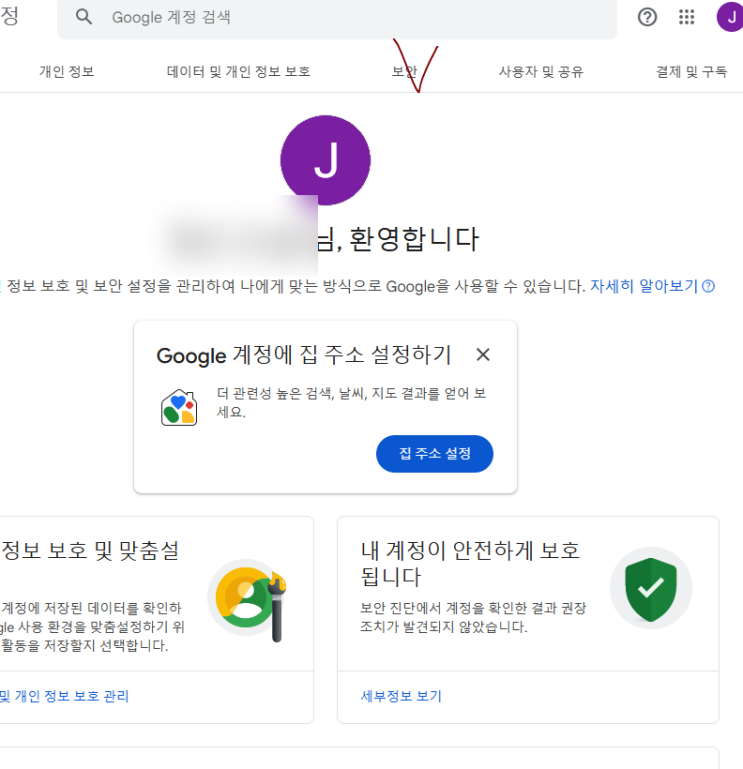Viewport: 743px width, 769px height.
Task: Click the 정보 보호 및 맞춤설 card heading
Action: click(90, 551)
